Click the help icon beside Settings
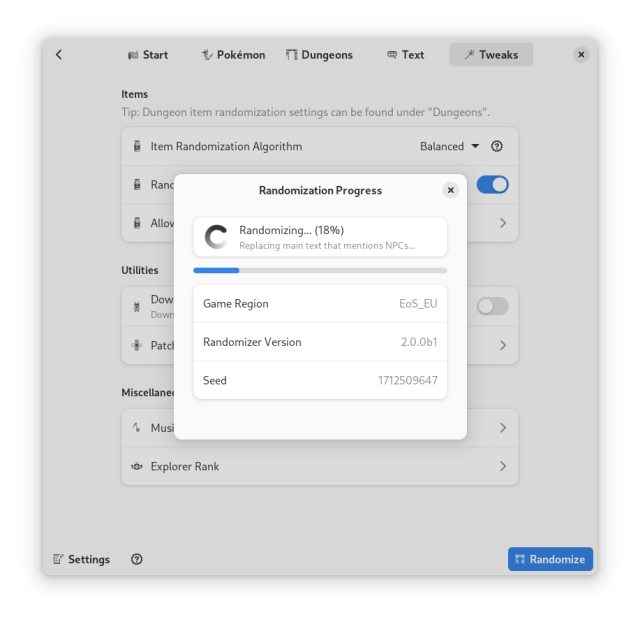 point(137,559)
